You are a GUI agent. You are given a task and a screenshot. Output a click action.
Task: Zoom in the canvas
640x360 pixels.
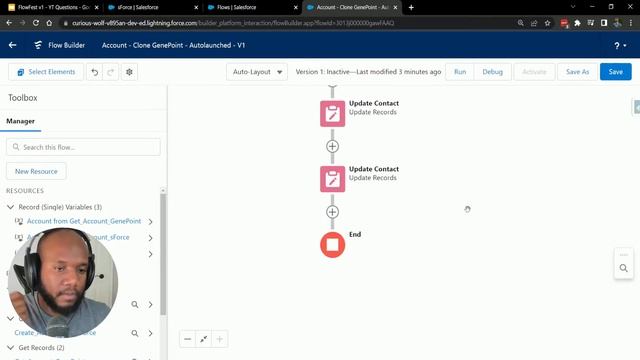pyautogui.click(x=219, y=339)
